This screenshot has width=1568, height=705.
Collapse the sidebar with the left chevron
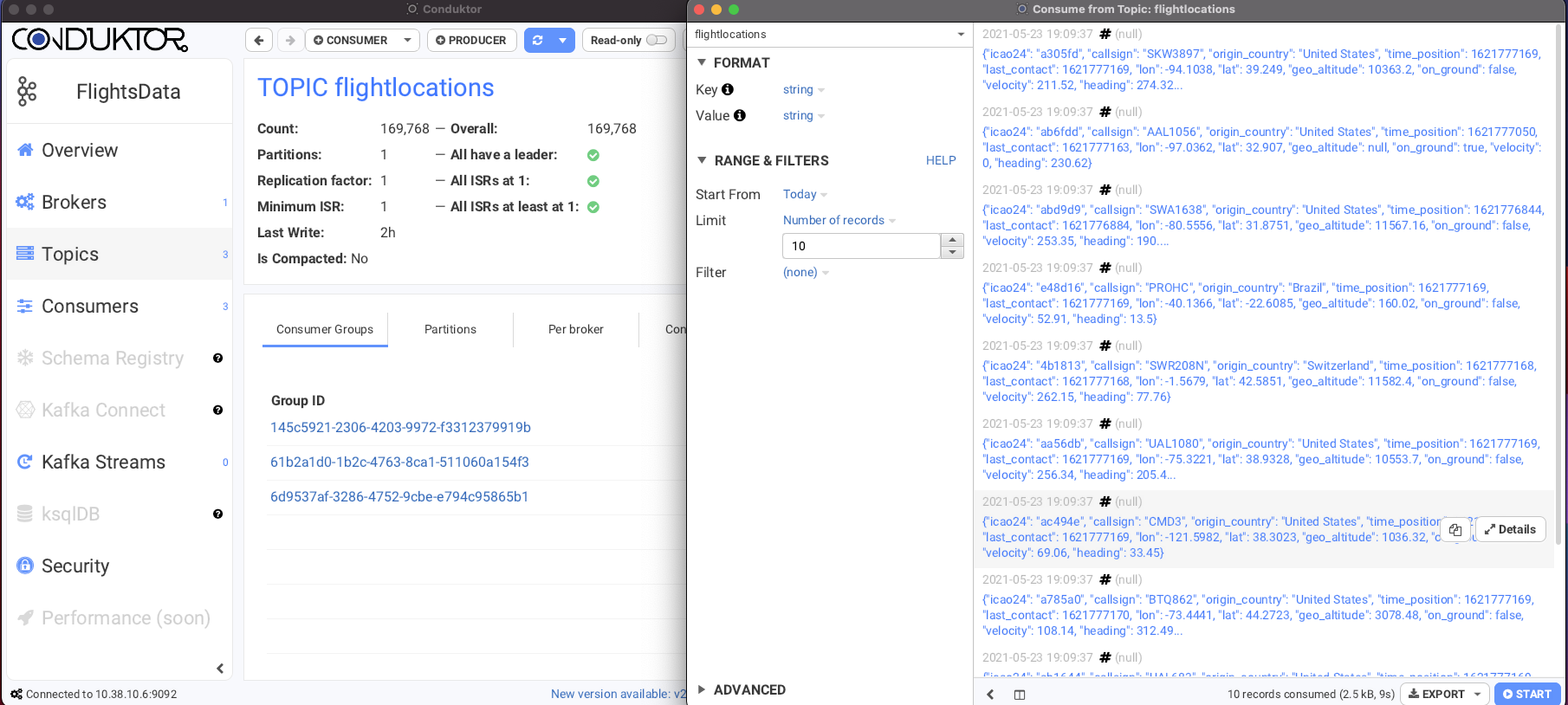(x=220, y=668)
